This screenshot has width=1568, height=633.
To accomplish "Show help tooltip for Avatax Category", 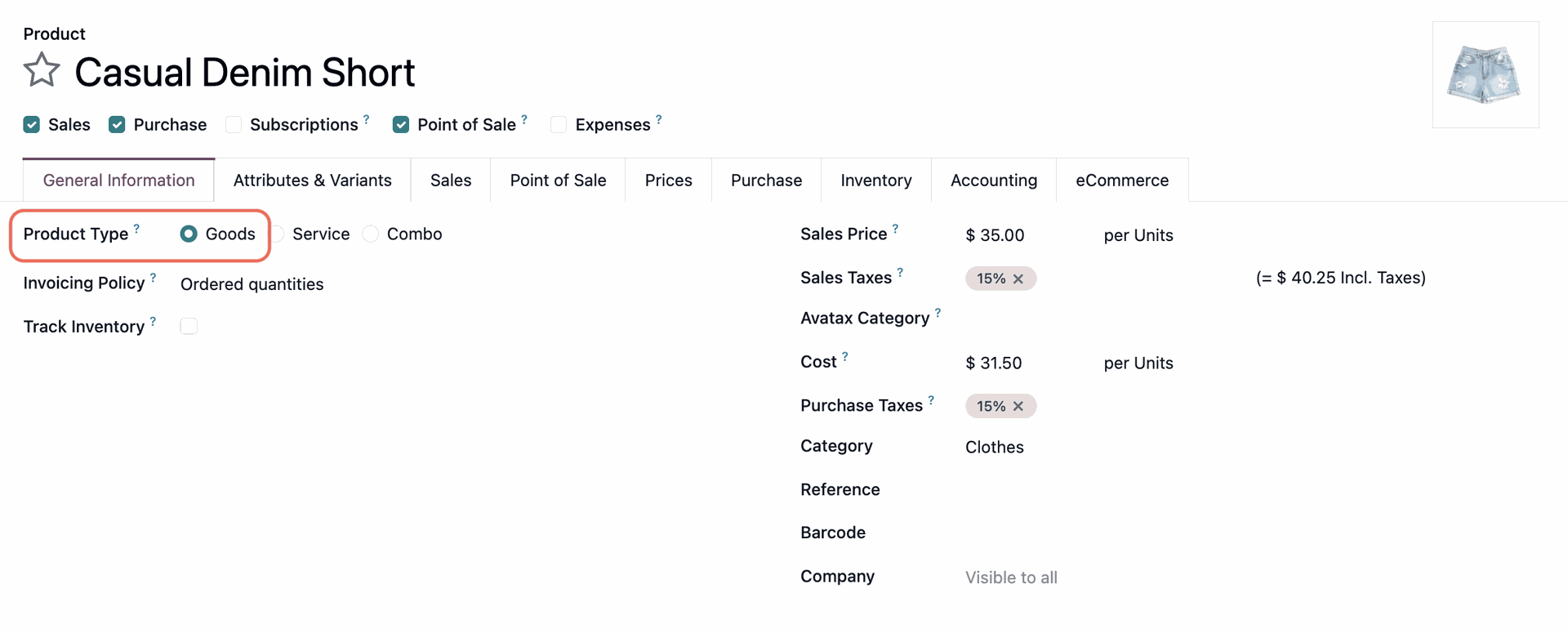I will (938, 313).
